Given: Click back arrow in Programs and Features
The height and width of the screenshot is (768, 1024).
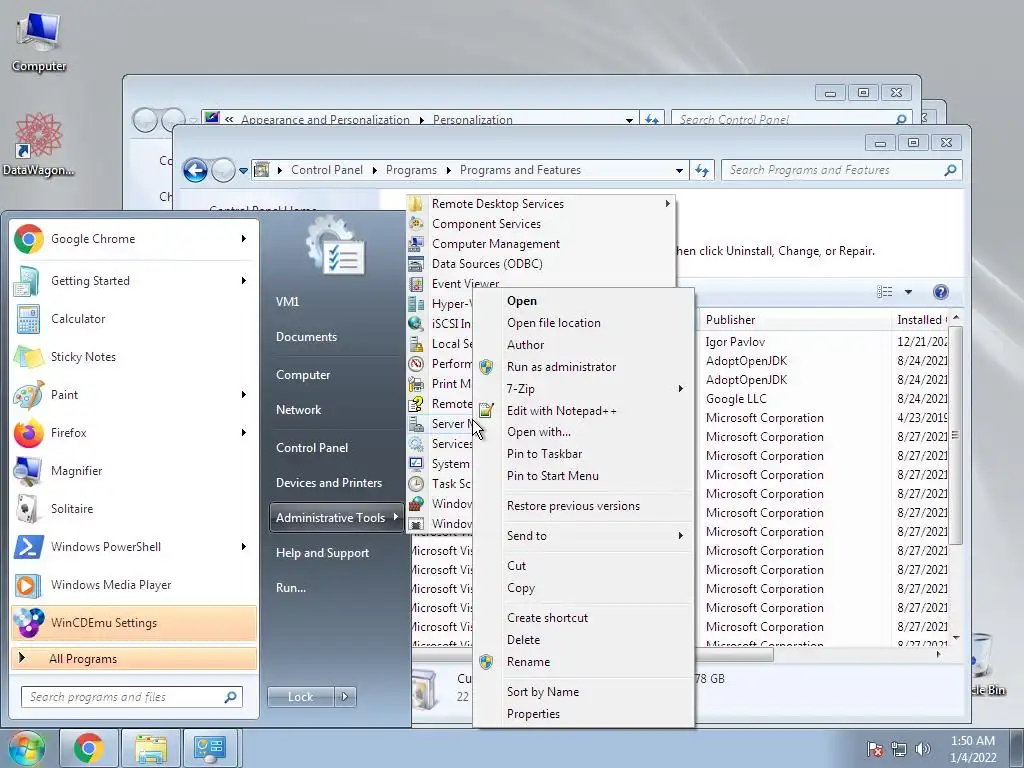Looking at the screenshot, I should pos(195,170).
